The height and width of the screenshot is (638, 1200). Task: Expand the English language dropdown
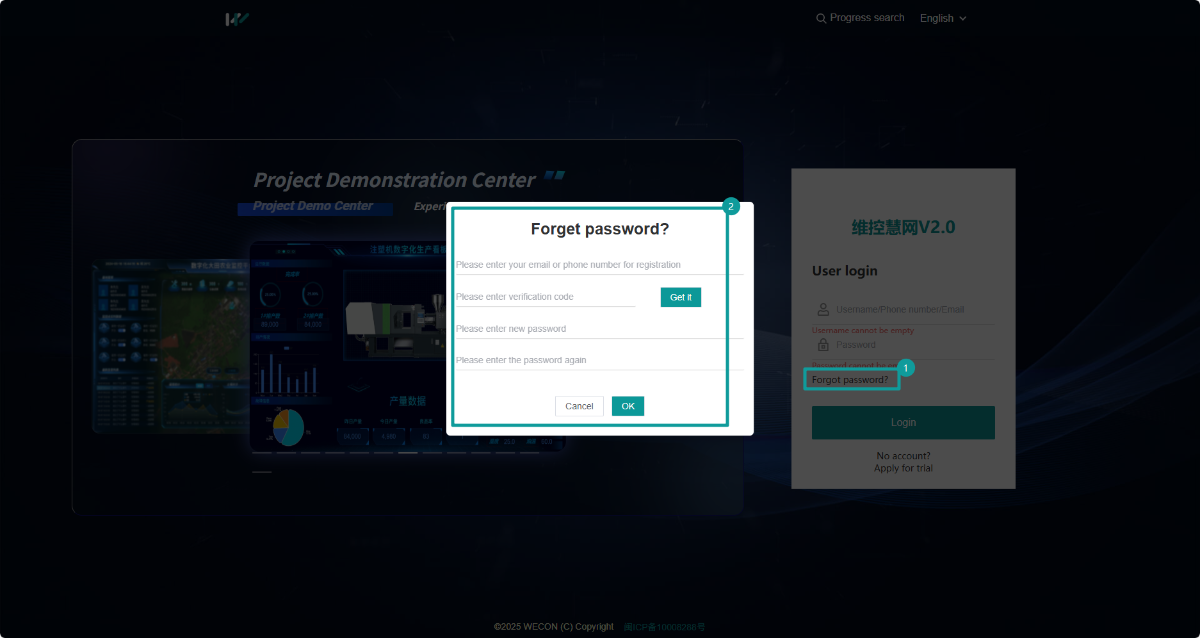coord(943,18)
